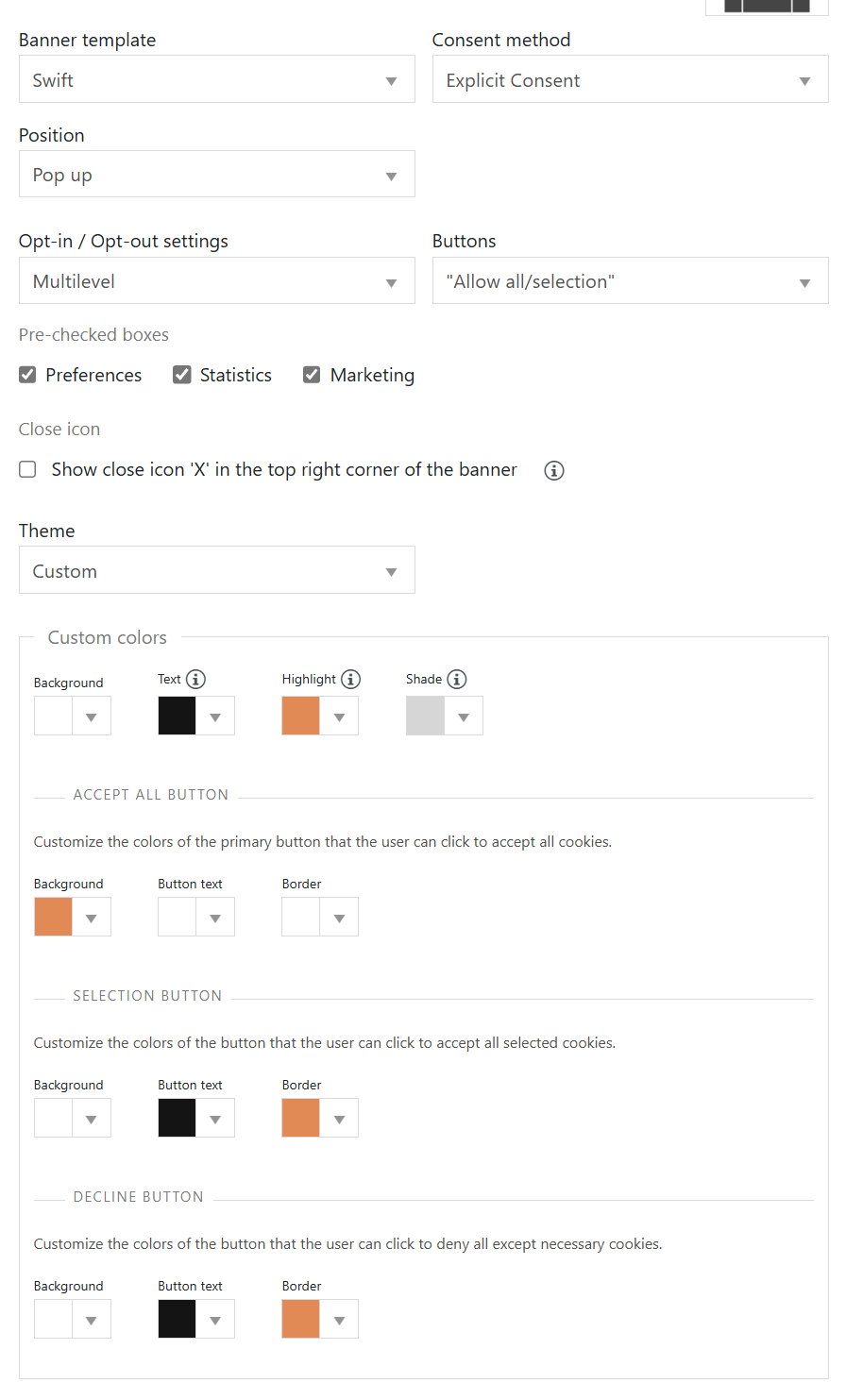Click the info icon next to Highlight color
The height and width of the screenshot is (1400, 846).
pyautogui.click(x=350, y=679)
